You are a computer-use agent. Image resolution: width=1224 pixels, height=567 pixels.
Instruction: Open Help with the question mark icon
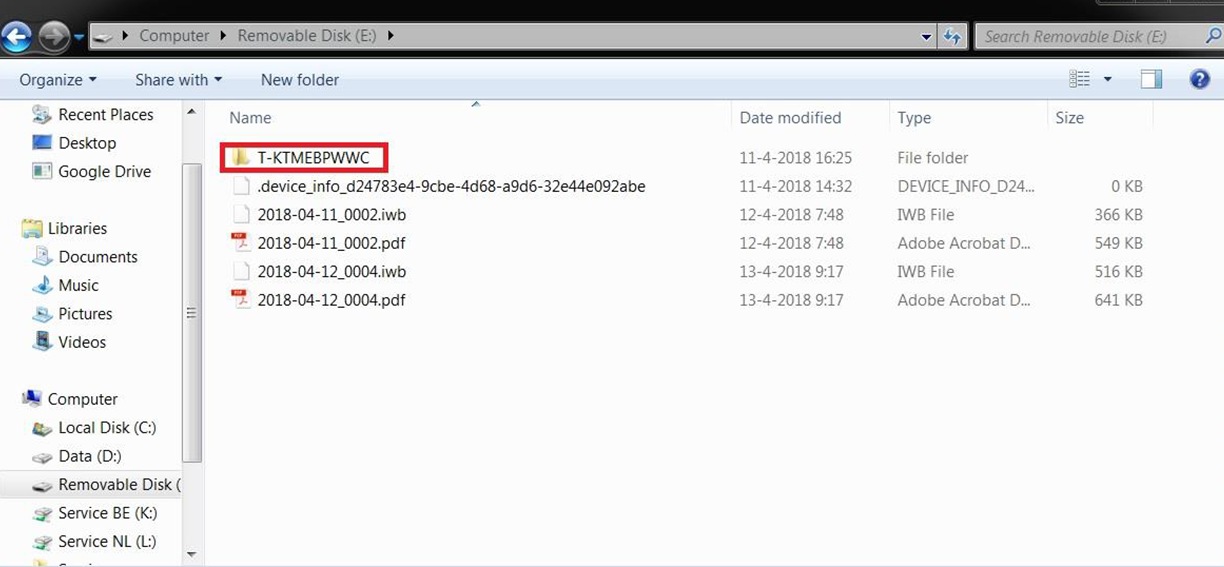click(x=1200, y=79)
